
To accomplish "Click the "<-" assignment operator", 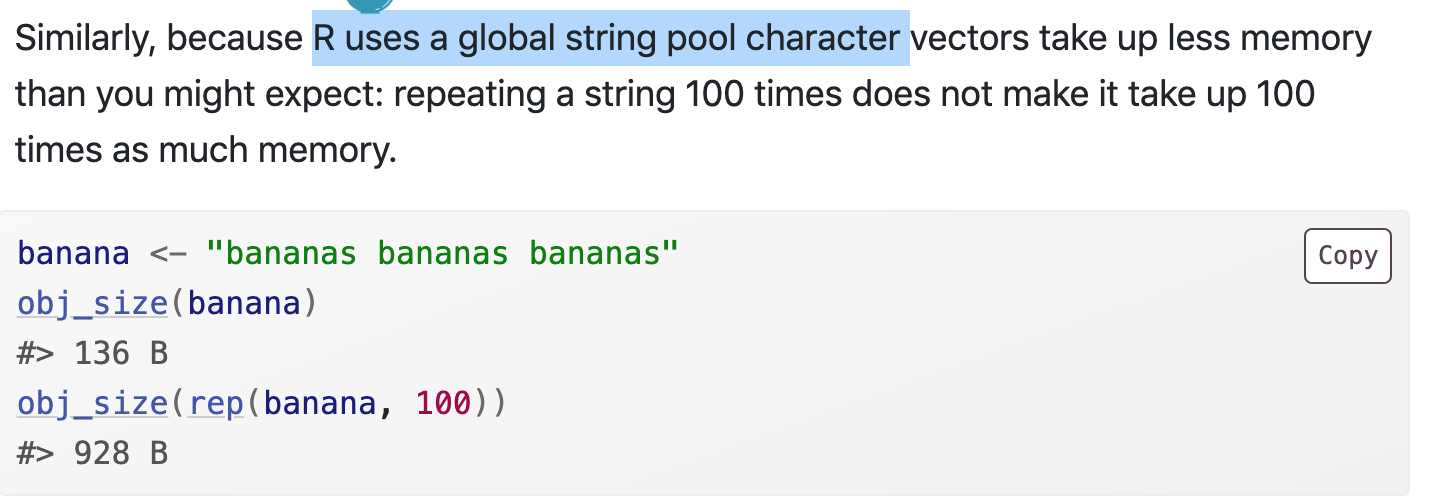I will (168, 253).
